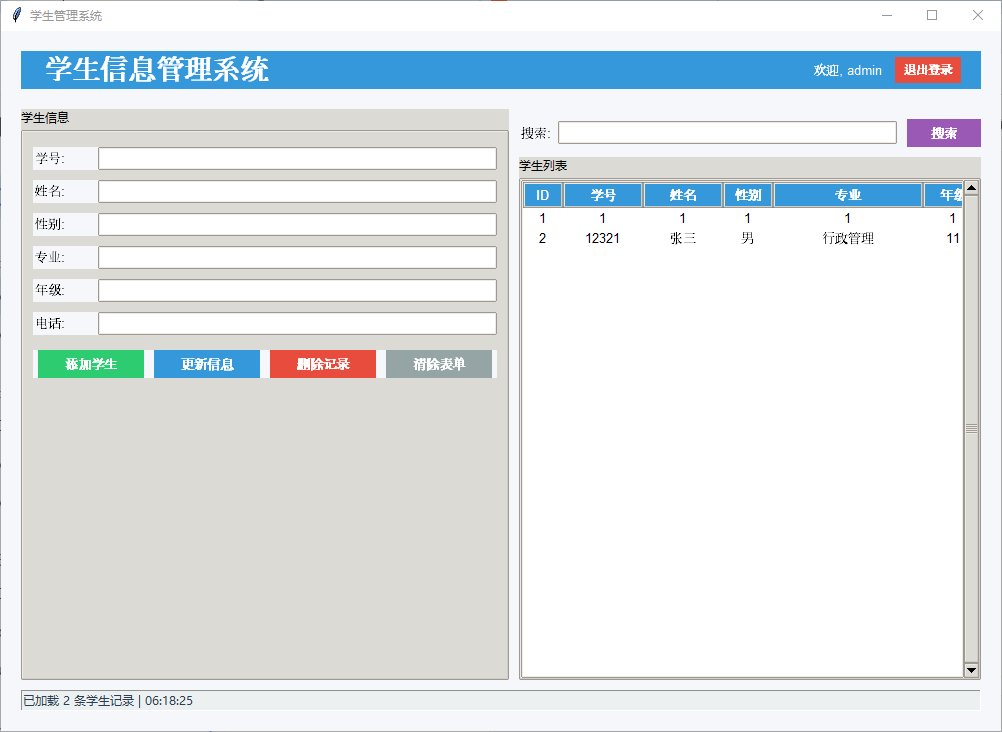Click inside the 学号 input field

pos(296,157)
